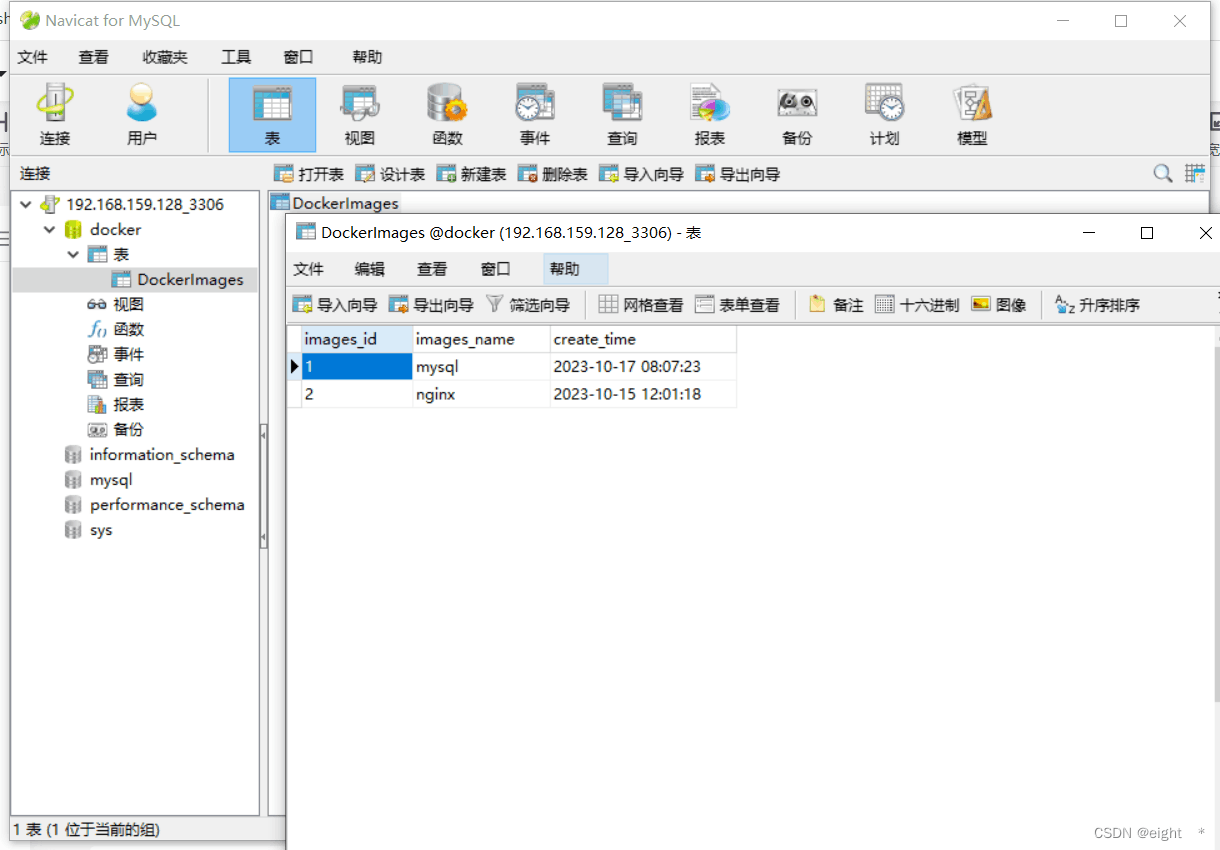The height and width of the screenshot is (850, 1220).
Task: Select 事件 node in the tree
Action: click(115, 354)
